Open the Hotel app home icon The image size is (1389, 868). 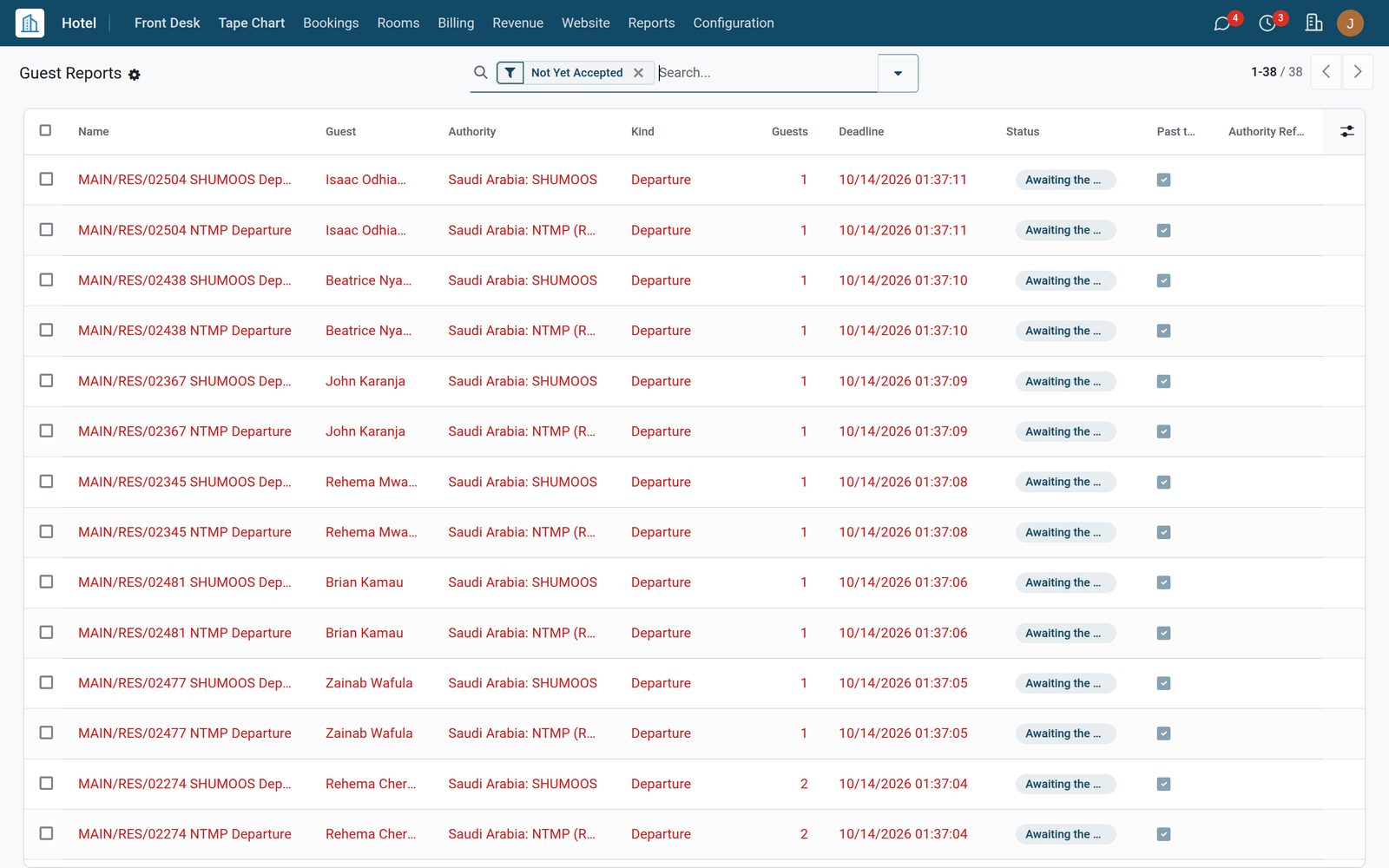pos(30,23)
